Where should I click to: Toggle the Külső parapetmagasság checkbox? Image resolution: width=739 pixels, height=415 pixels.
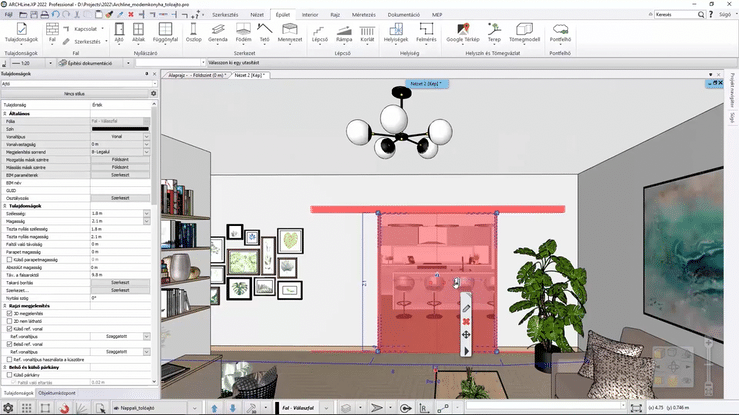[x=10, y=260]
